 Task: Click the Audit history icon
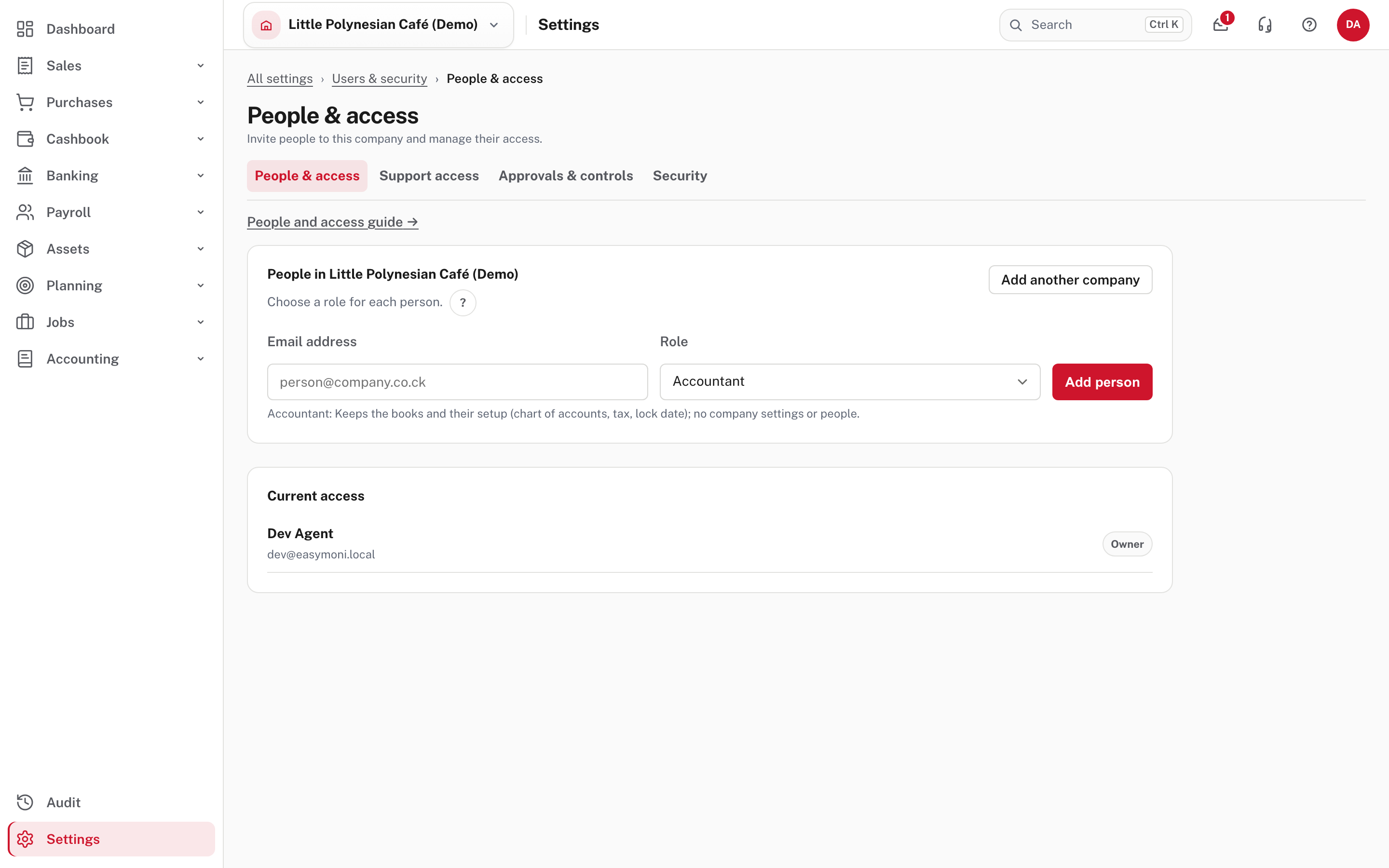[25, 802]
